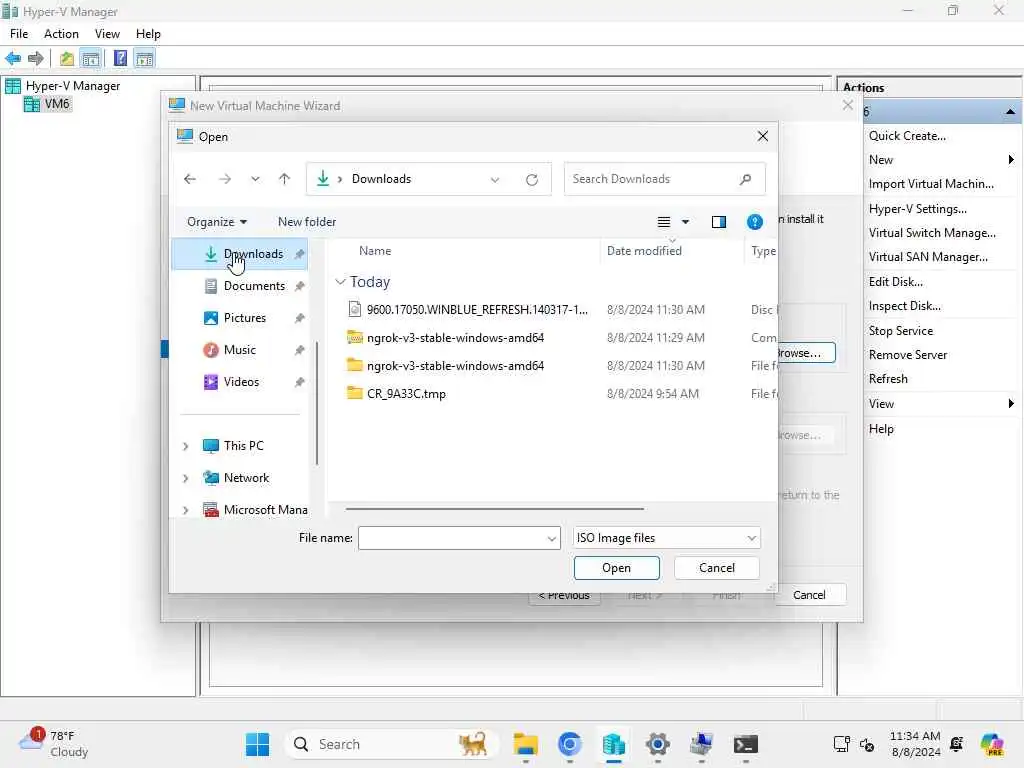Click the blue help toolbar icon

[x=120, y=59]
